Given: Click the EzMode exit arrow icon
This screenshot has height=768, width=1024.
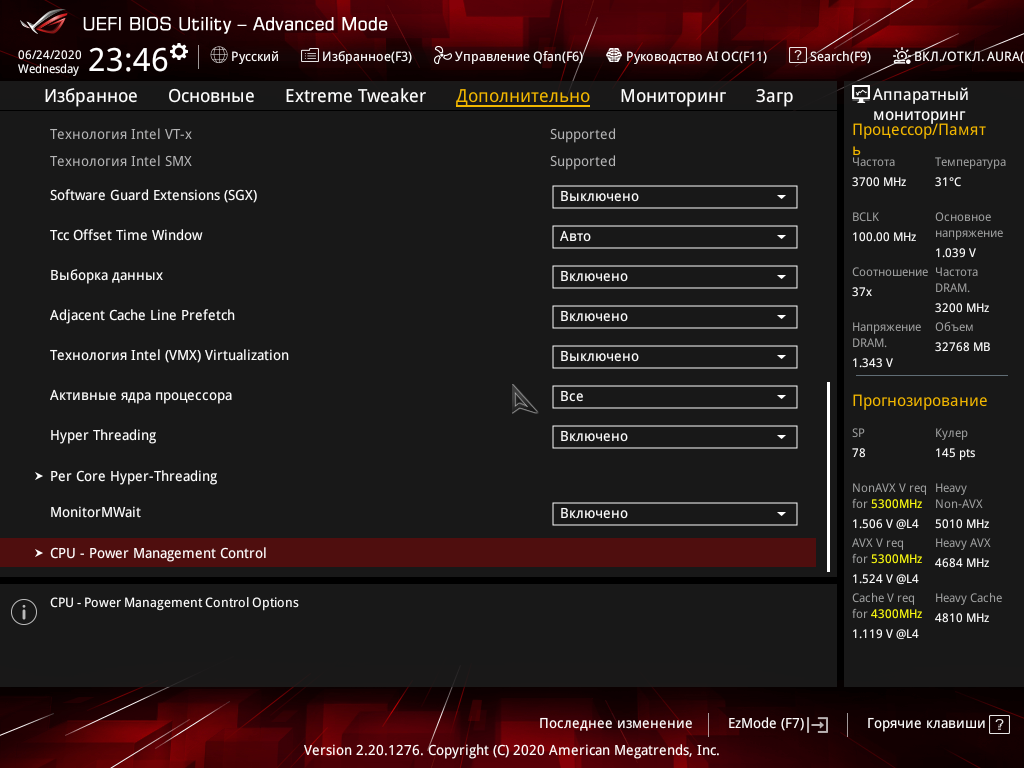Looking at the screenshot, I should pyautogui.click(x=818, y=724).
